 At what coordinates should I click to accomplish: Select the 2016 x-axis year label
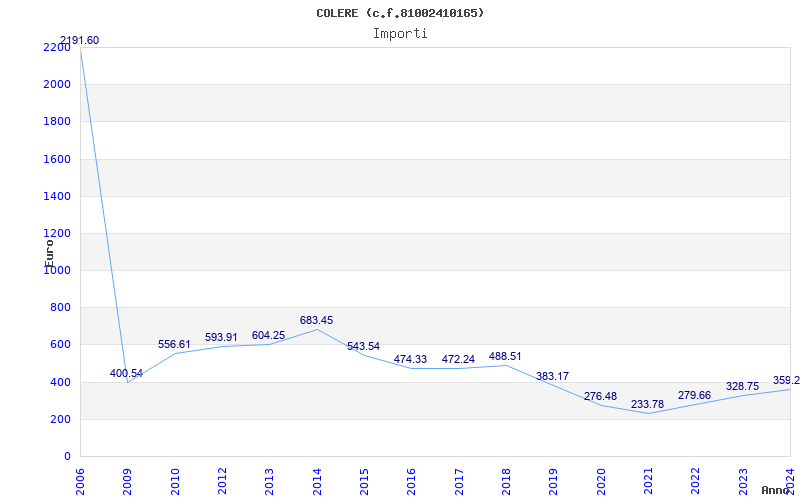click(412, 481)
